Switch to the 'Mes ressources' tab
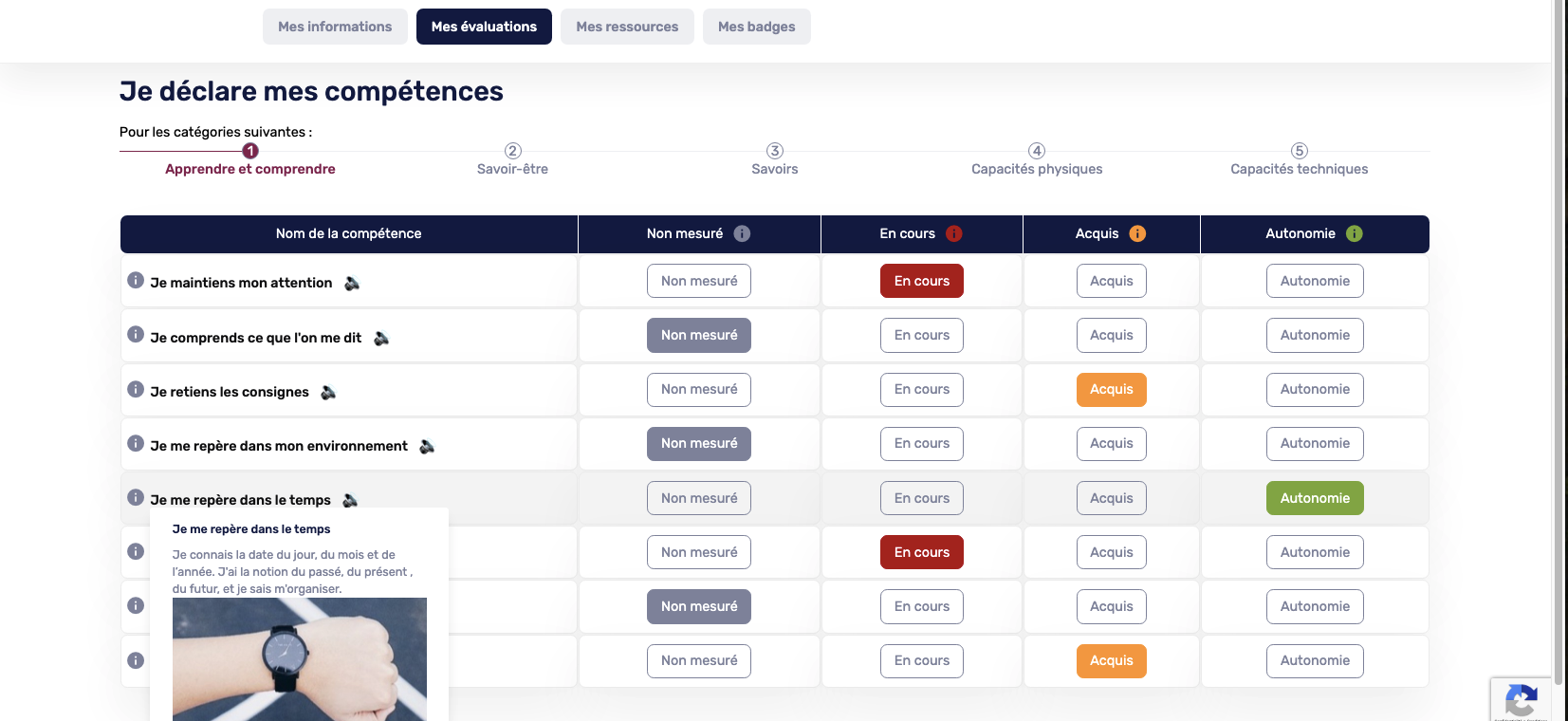The image size is (1568, 721). pos(627,27)
